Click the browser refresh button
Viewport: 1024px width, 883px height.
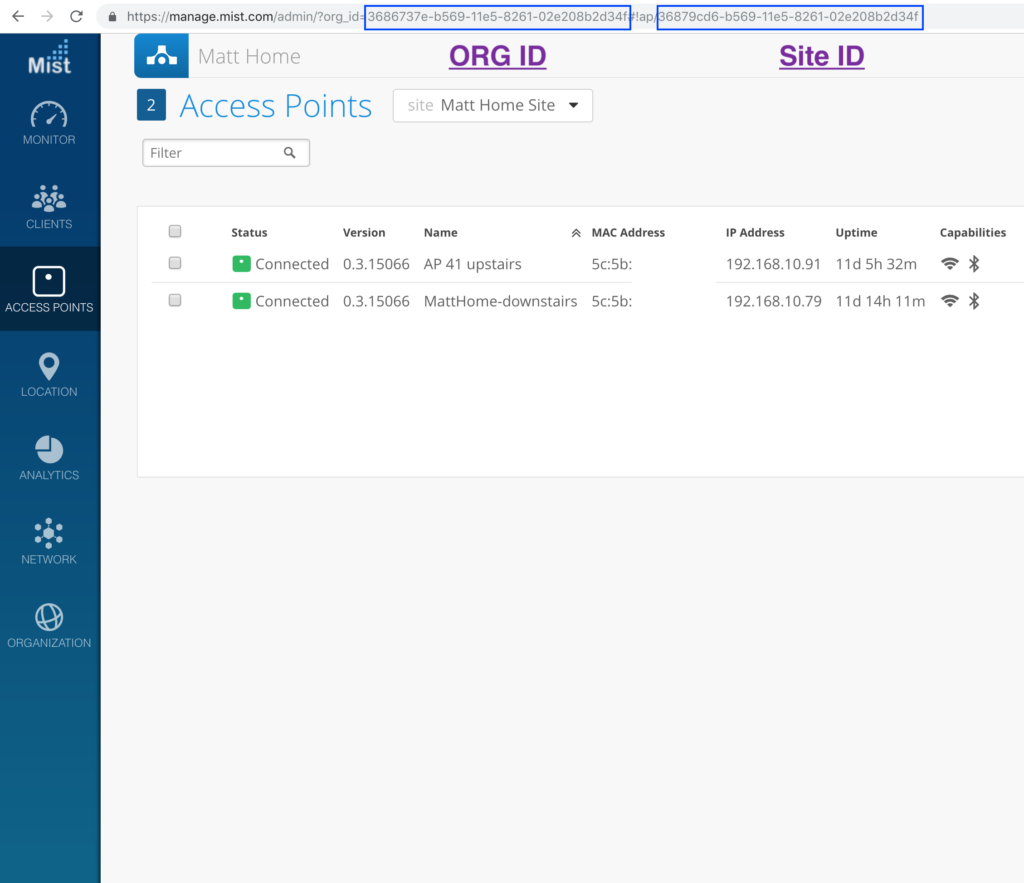(x=77, y=16)
